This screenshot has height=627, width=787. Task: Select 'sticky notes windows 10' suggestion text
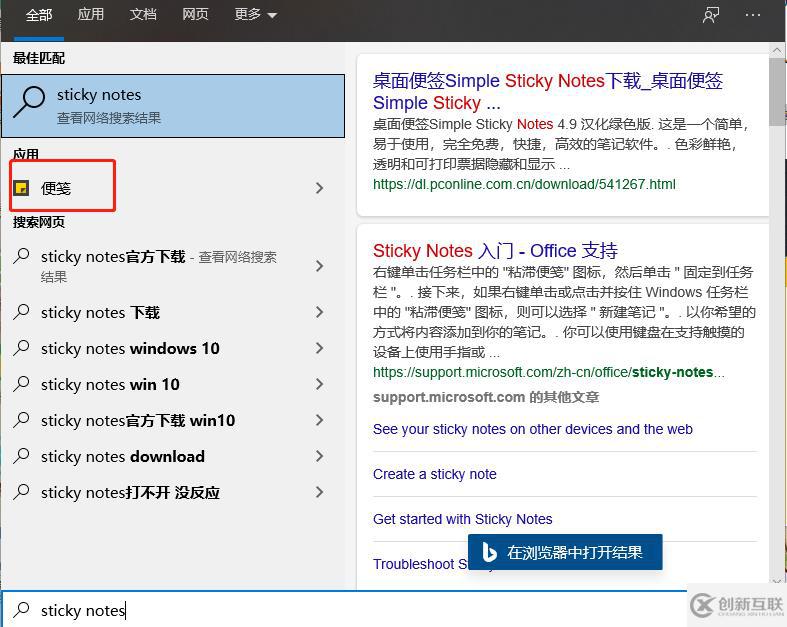click(x=130, y=348)
